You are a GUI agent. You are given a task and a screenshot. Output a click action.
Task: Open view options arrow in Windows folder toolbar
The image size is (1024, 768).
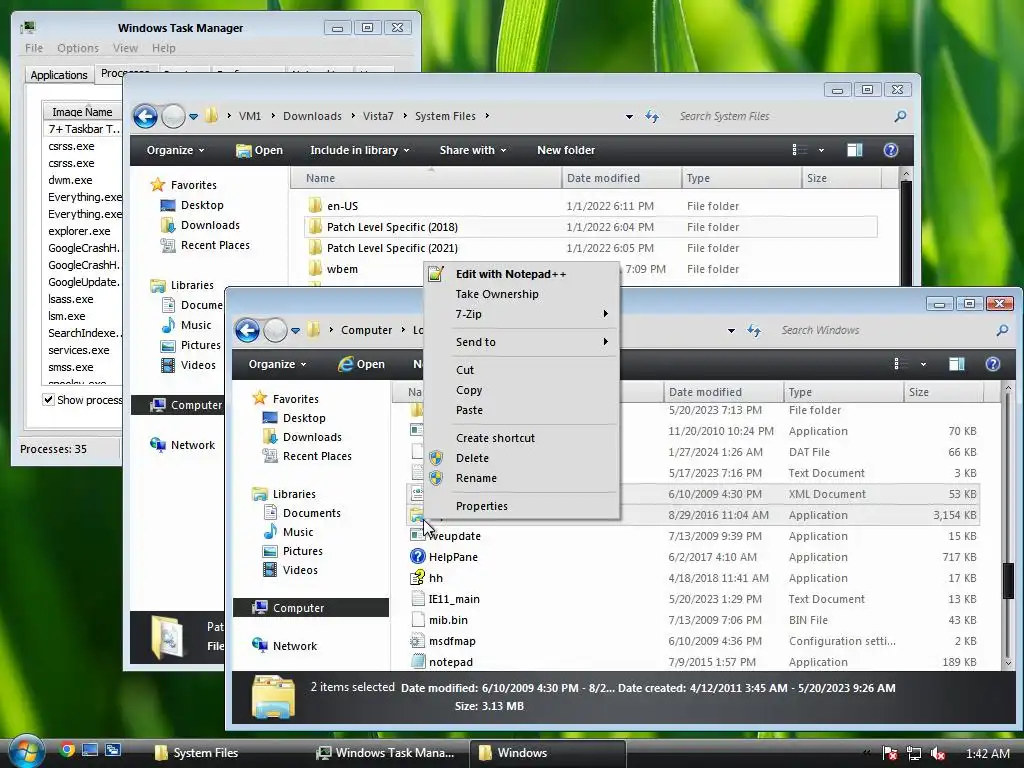(x=923, y=364)
